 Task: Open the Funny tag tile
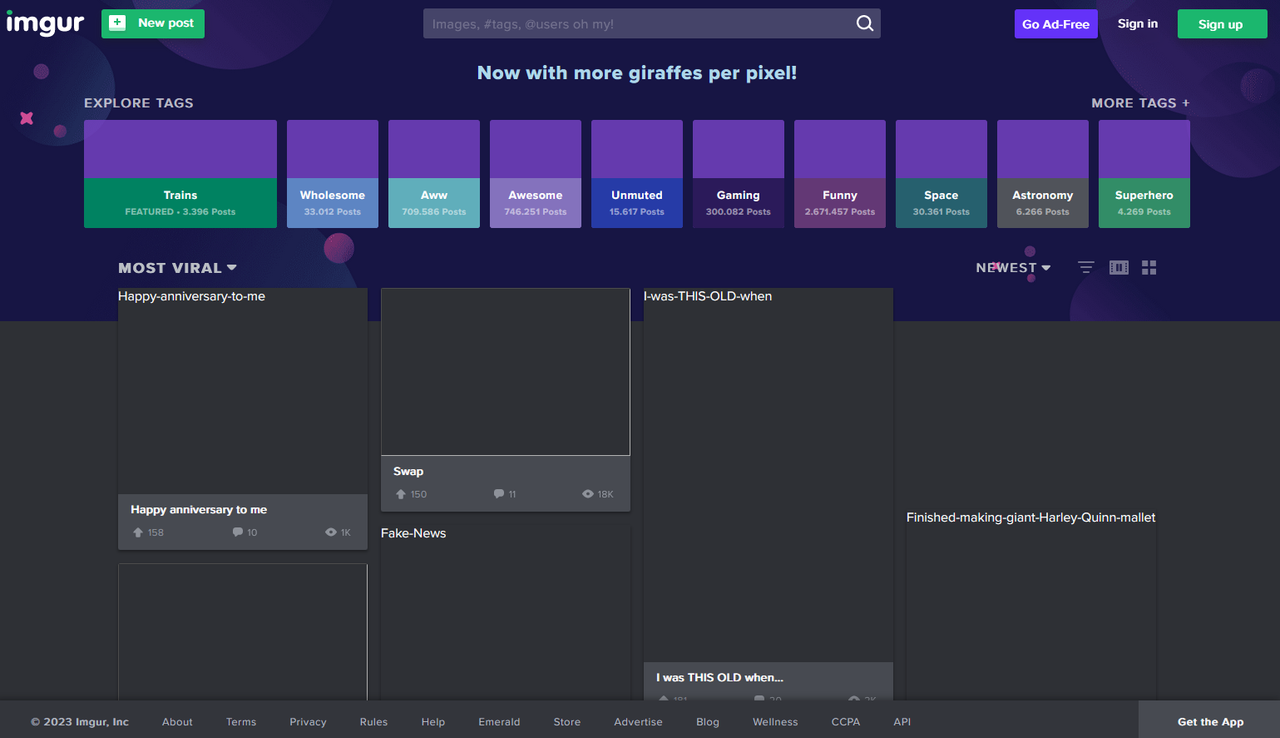point(840,174)
